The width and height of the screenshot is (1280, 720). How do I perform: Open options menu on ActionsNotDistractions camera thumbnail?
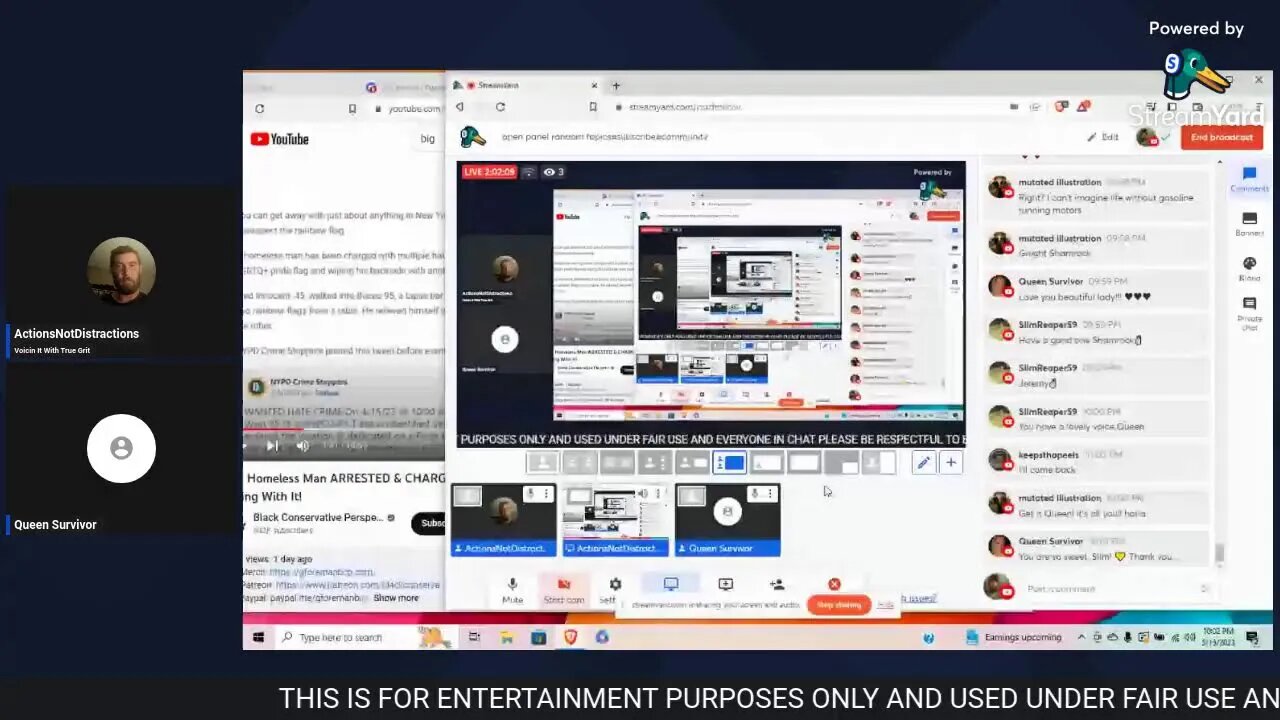(548, 493)
